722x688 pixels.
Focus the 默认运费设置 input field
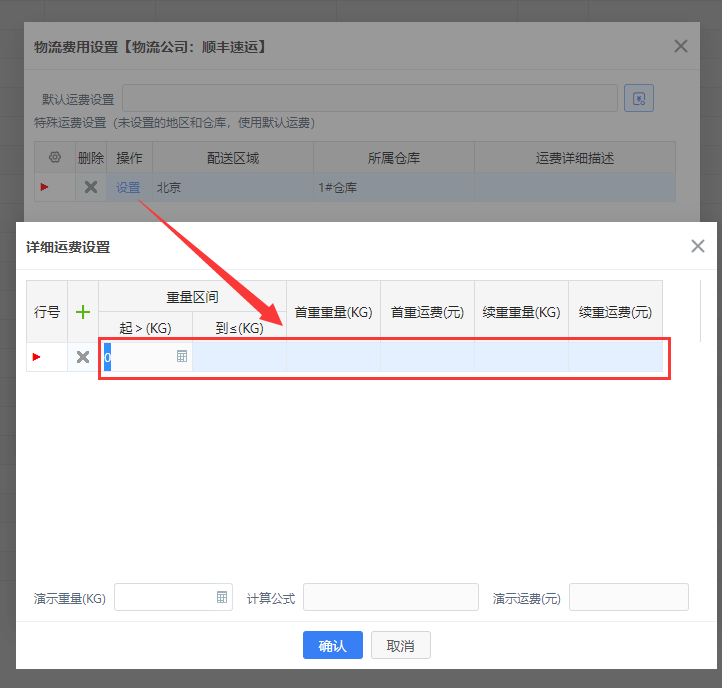click(x=370, y=98)
